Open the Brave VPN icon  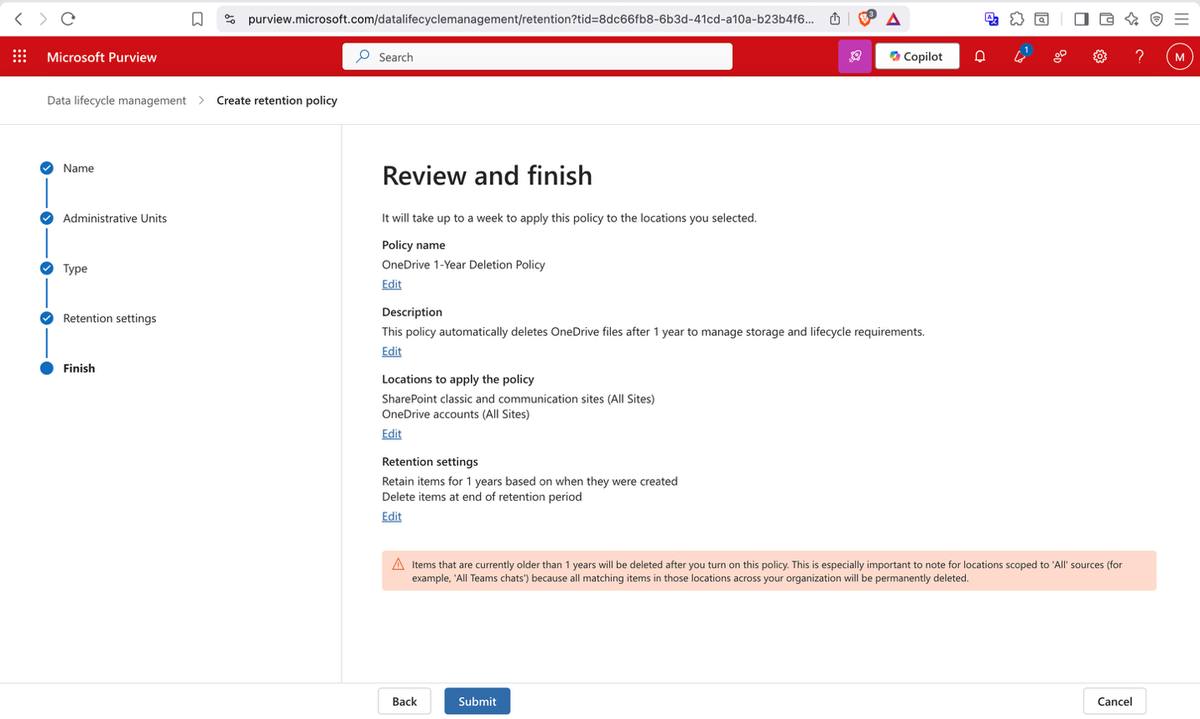1156,18
